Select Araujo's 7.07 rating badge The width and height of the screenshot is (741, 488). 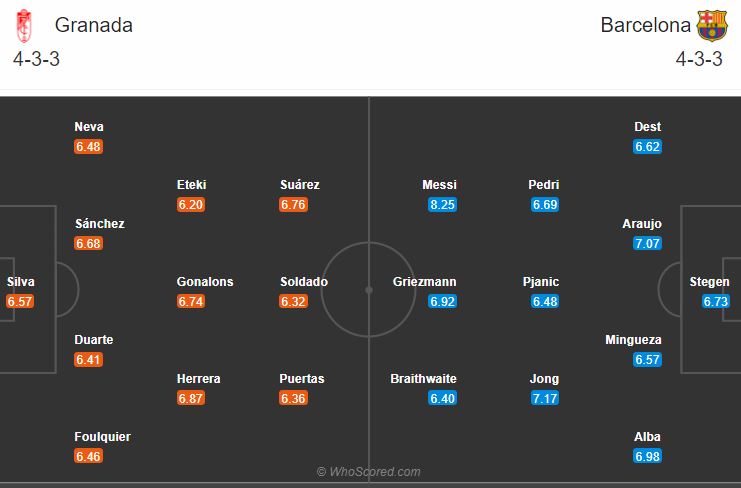tap(647, 243)
